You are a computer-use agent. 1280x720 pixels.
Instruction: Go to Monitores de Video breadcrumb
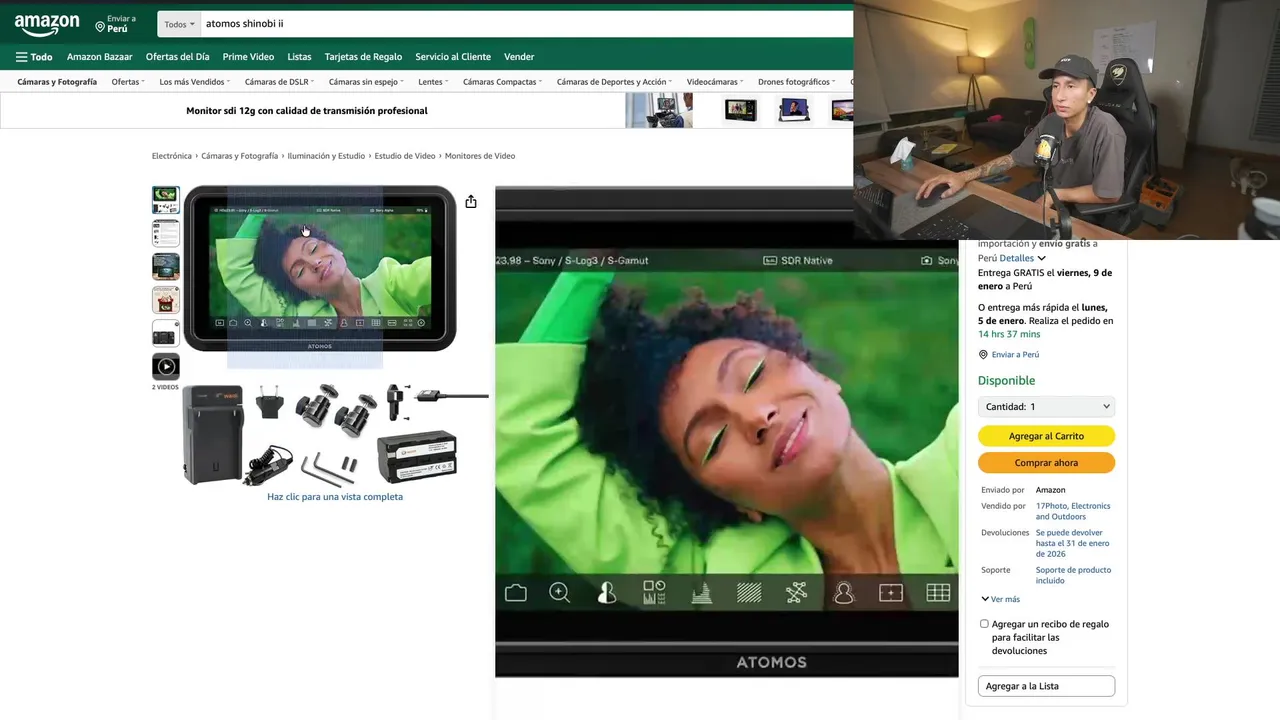480,156
